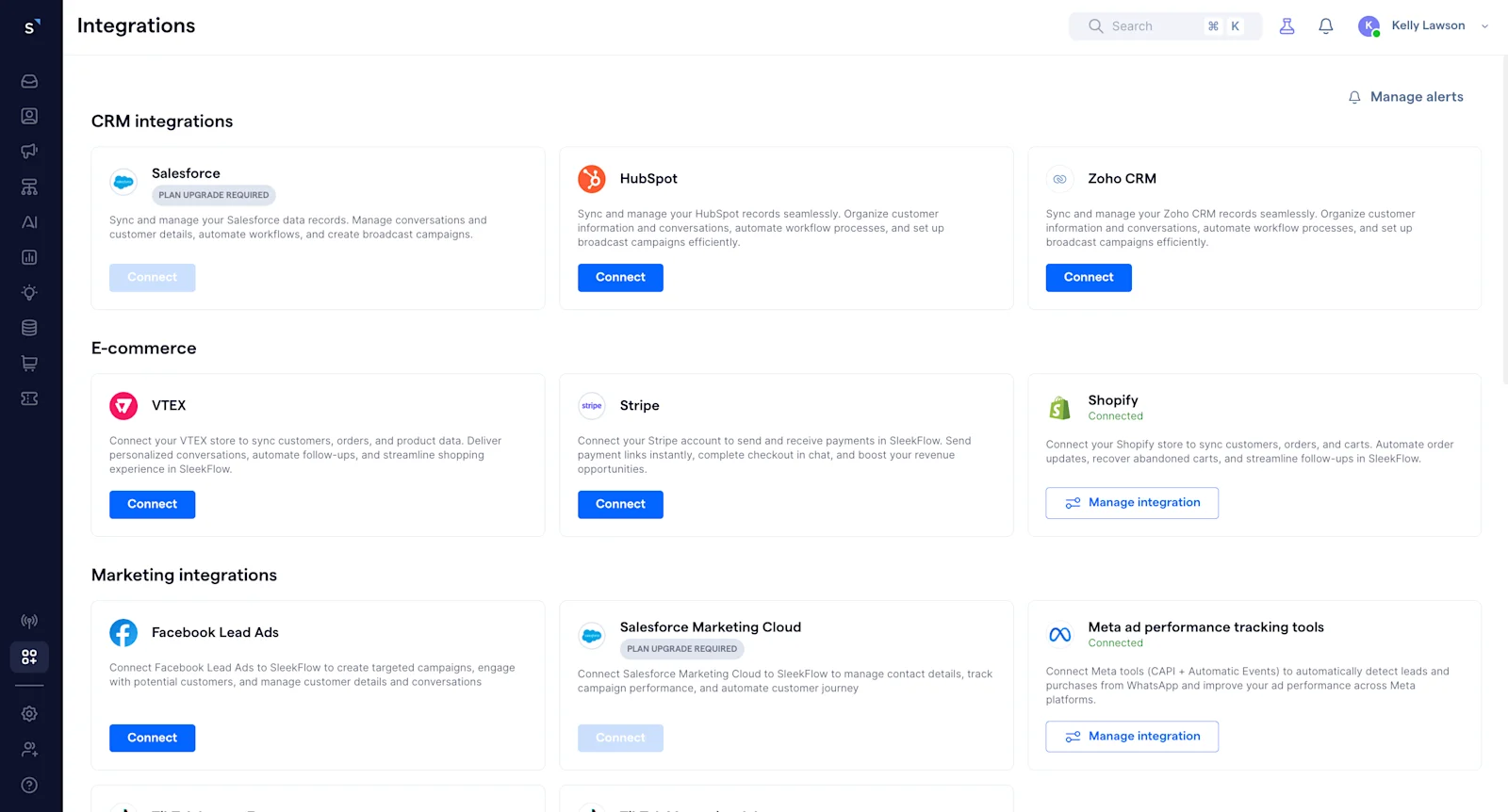This screenshot has width=1508, height=812.
Task: Connect the Stripe integration
Action: [x=620, y=505]
